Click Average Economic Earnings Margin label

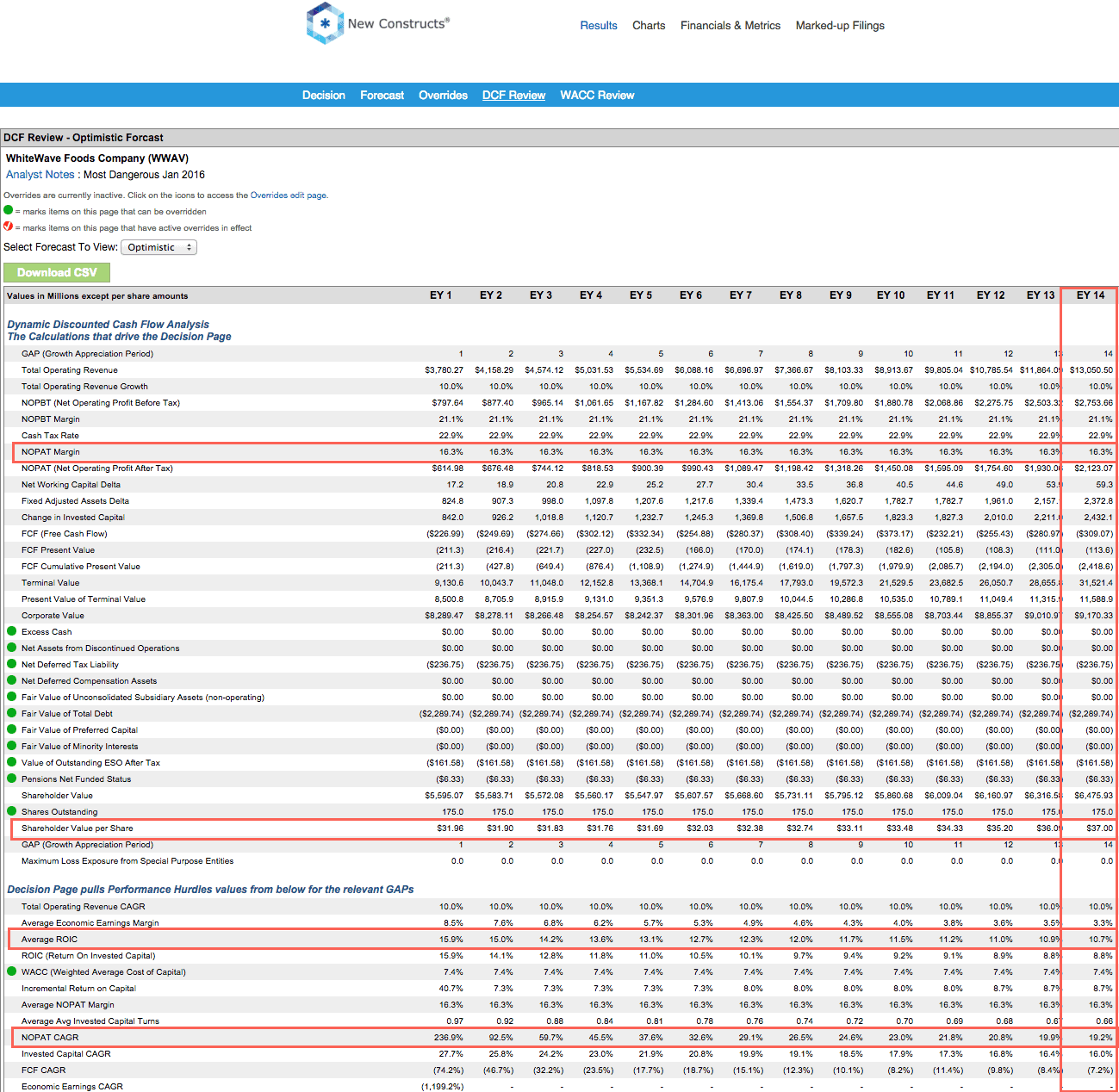90,923
